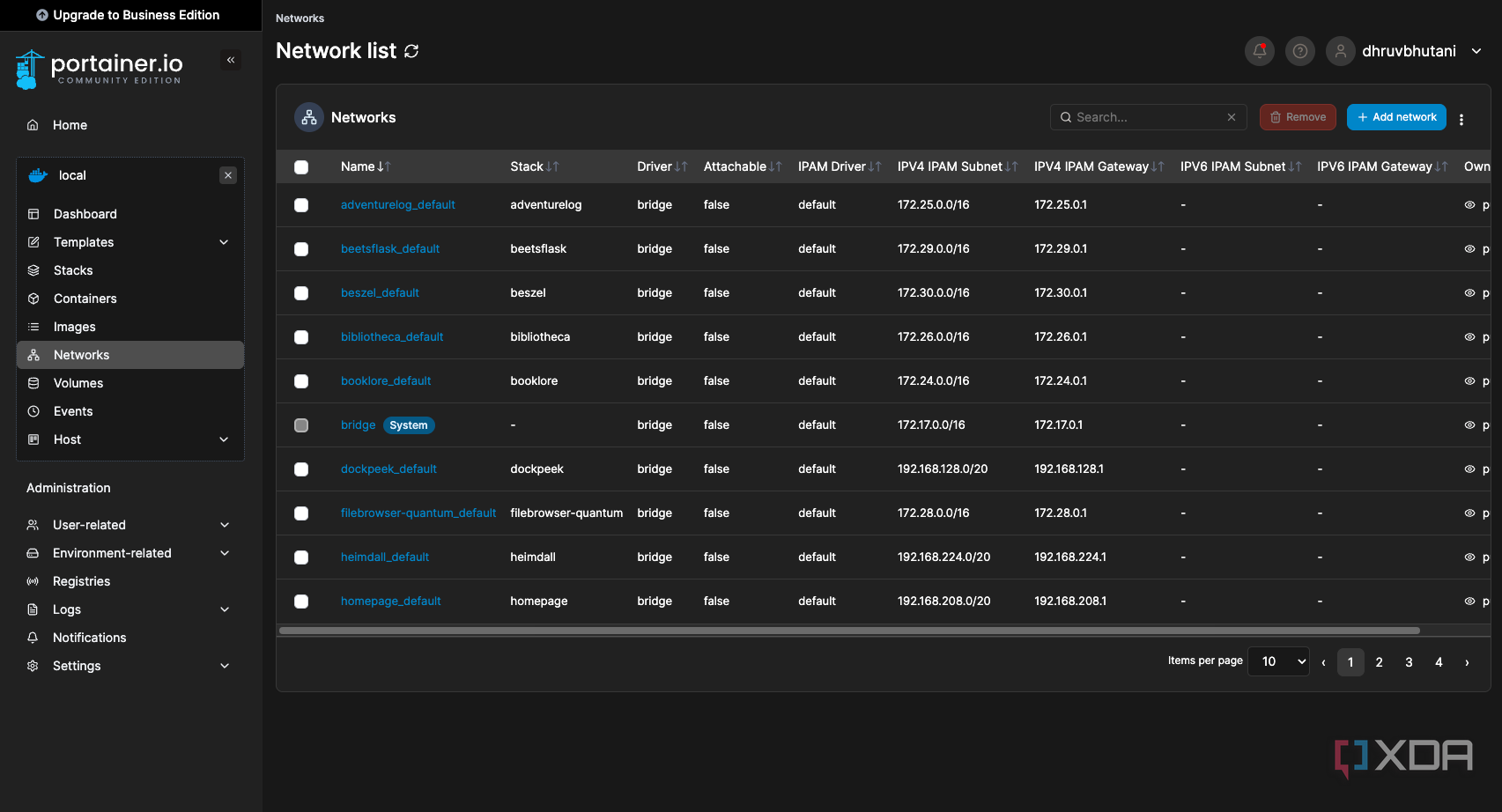Expand the Environment-related section

[x=225, y=553]
